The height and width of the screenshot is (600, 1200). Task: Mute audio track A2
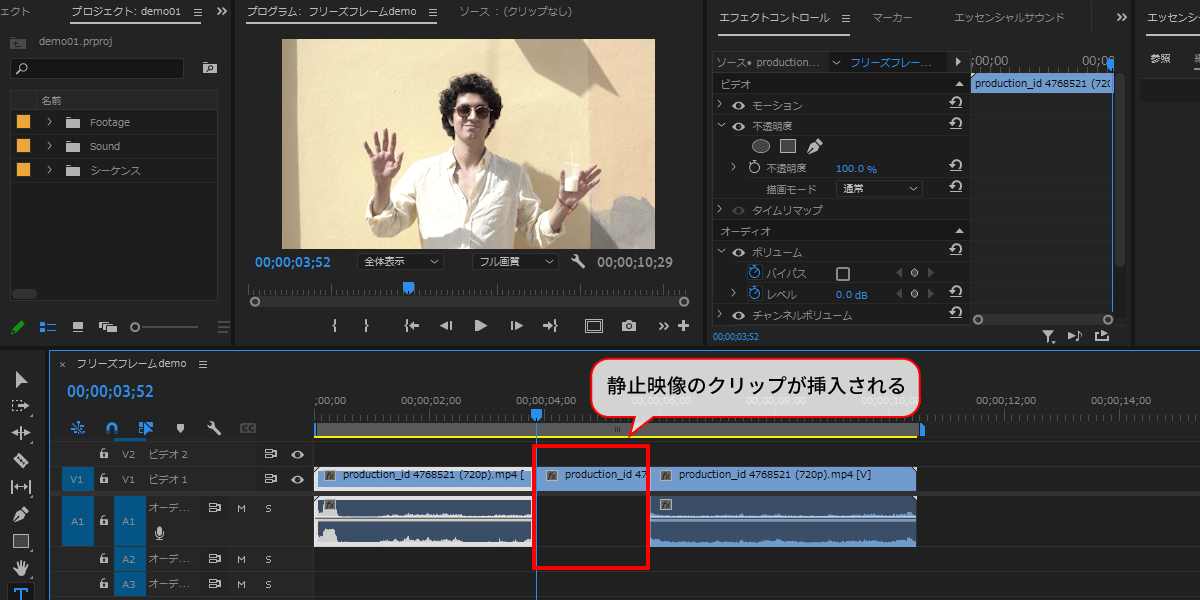coord(241,559)
